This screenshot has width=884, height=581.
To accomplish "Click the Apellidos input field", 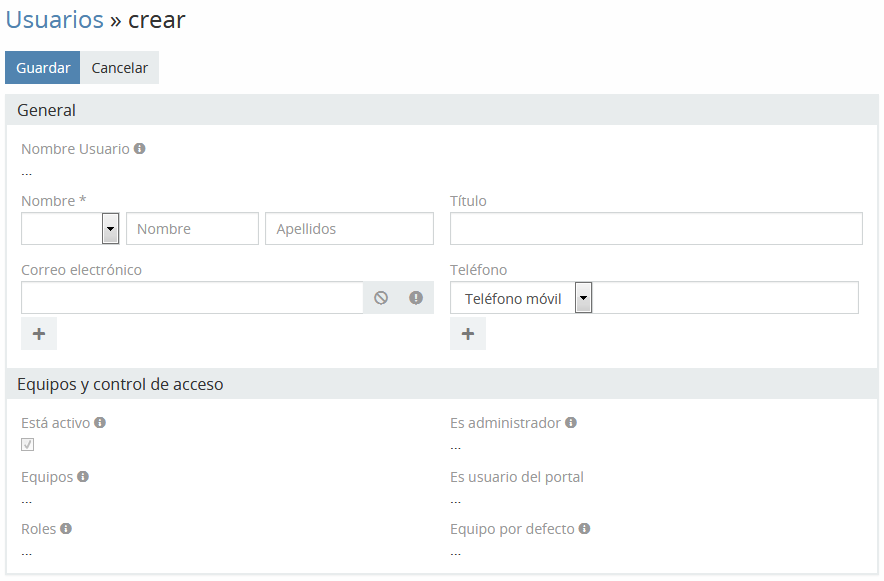I will tap(349, 229).
